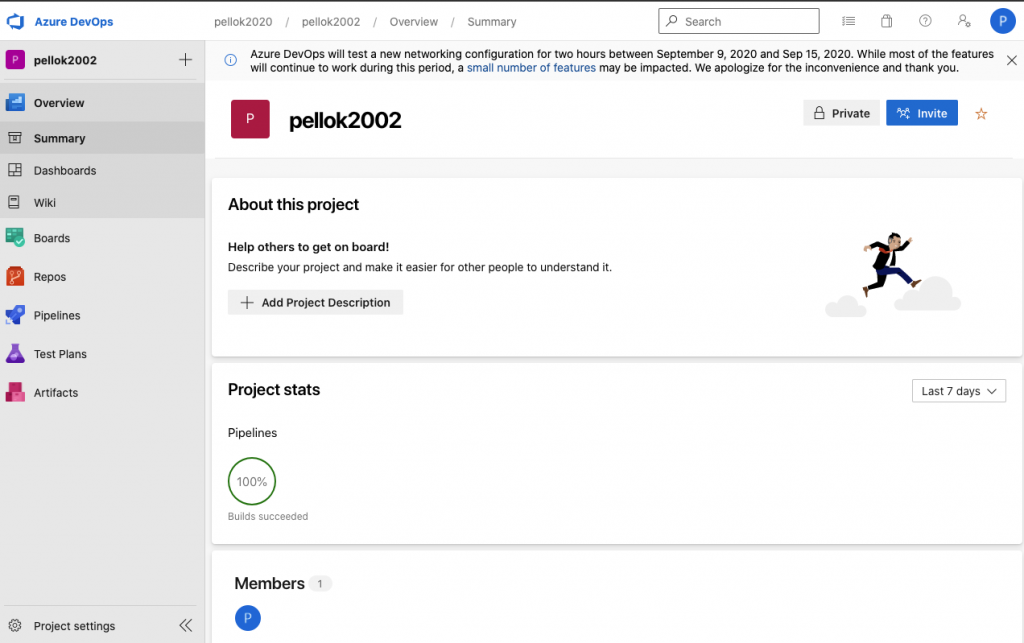Image resolution: width=1024 pixels, height=643 pixels.
Task: Open the Artifacts section icon
Action: coord(15,392)
